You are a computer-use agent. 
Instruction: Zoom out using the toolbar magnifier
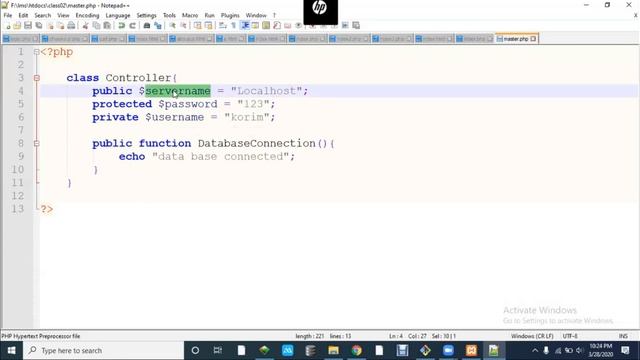click(x=184, y=26)
